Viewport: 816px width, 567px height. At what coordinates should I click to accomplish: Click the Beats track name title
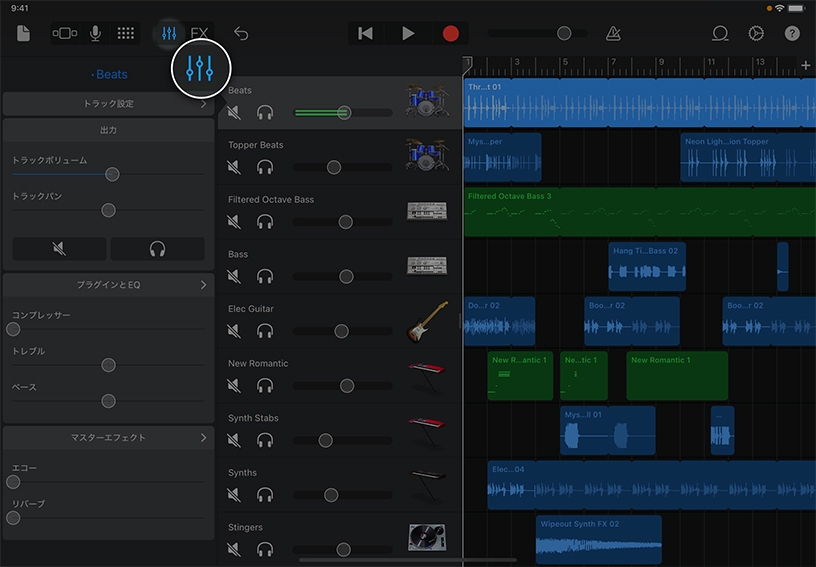tap(110, 75)
